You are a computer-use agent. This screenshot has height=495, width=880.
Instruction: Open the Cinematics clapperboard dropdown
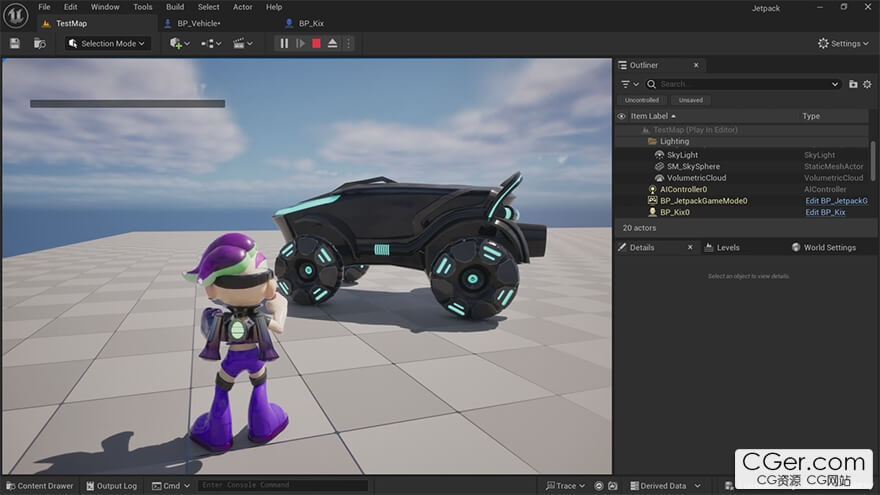click(x=242, y=43)
